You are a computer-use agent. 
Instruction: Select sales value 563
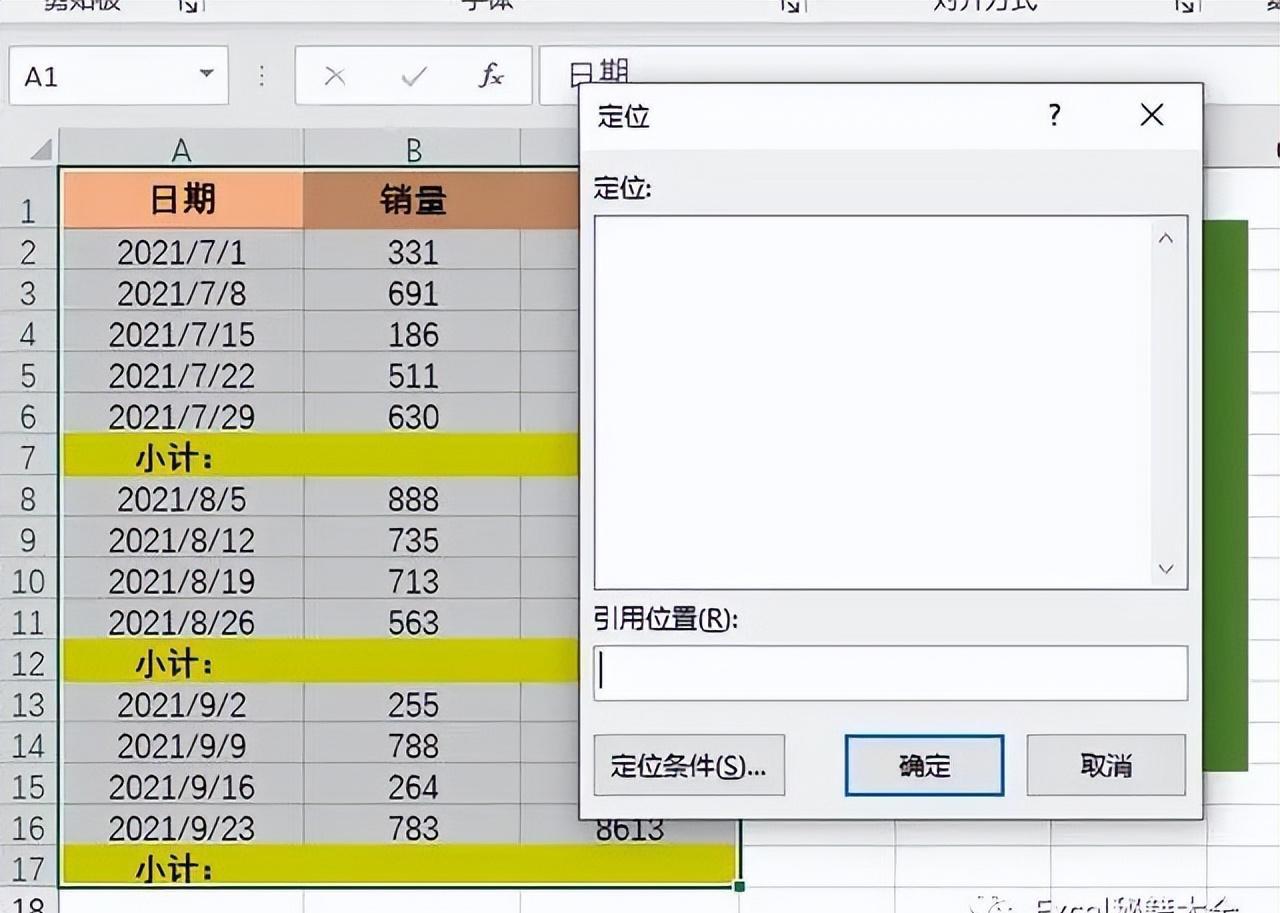[x=413, y=622]
